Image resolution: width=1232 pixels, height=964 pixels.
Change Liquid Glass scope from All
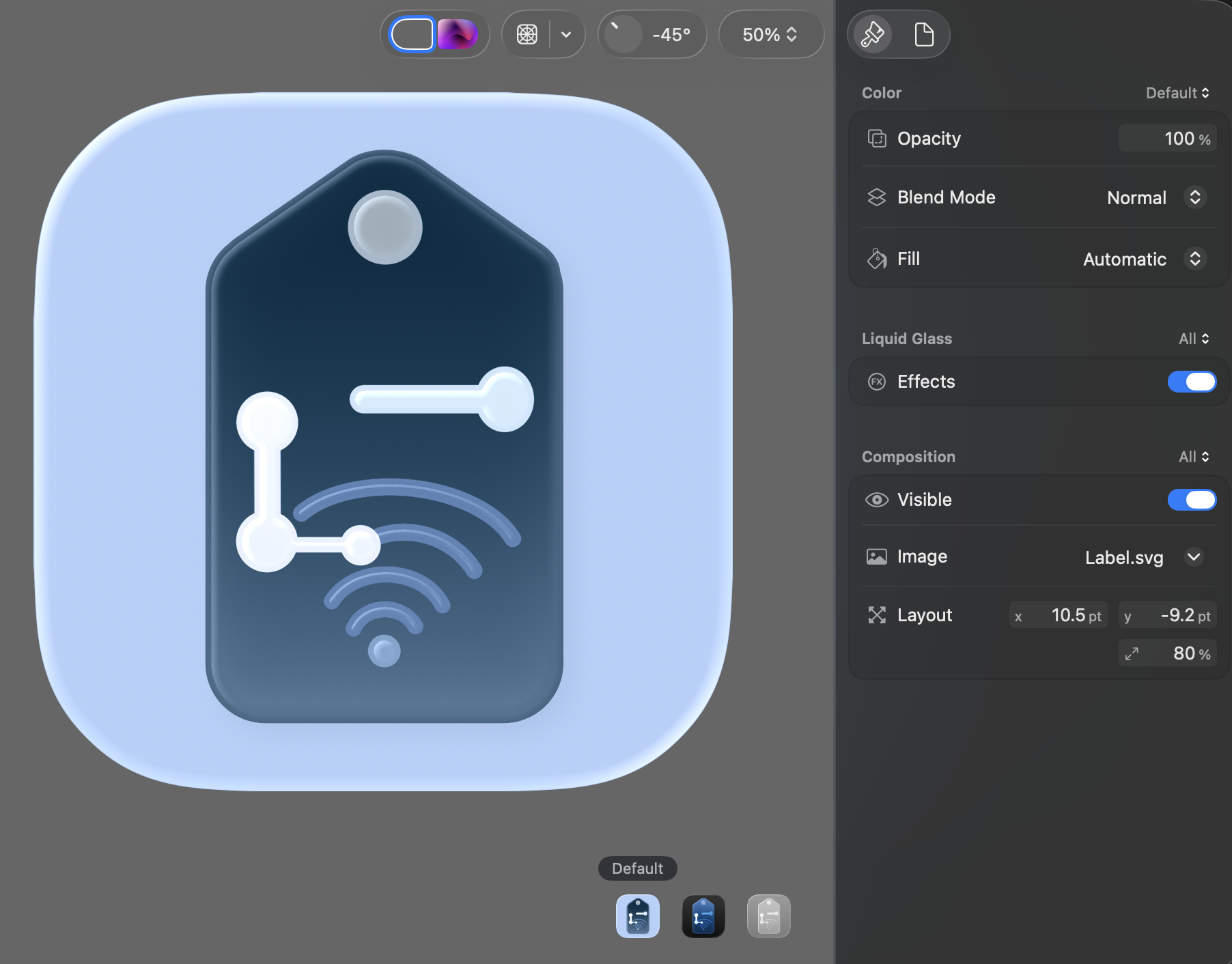coord(1192,338)
